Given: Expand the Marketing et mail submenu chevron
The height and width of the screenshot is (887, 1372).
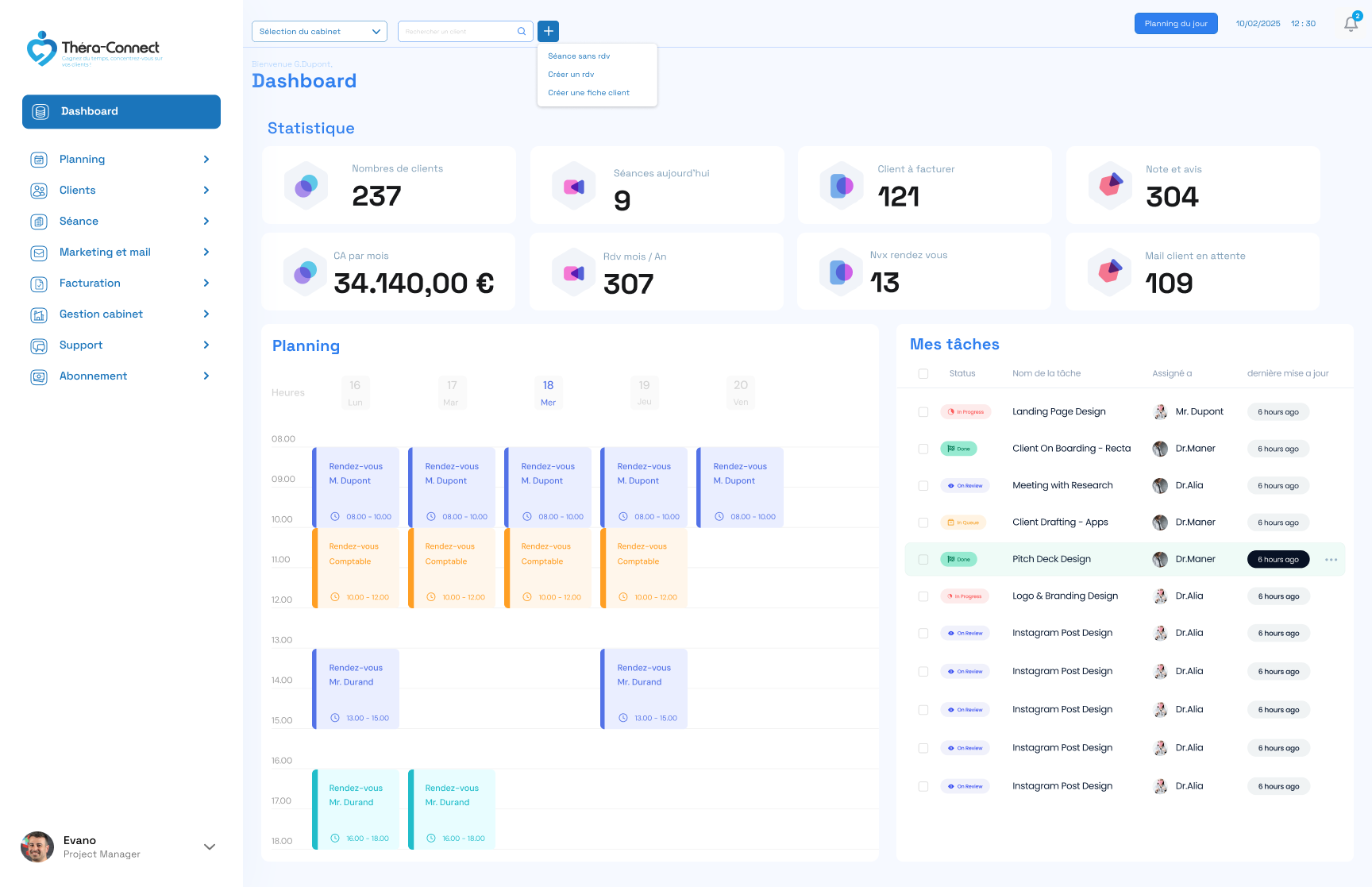Looking at the screenshot, I should click(206, 253).
